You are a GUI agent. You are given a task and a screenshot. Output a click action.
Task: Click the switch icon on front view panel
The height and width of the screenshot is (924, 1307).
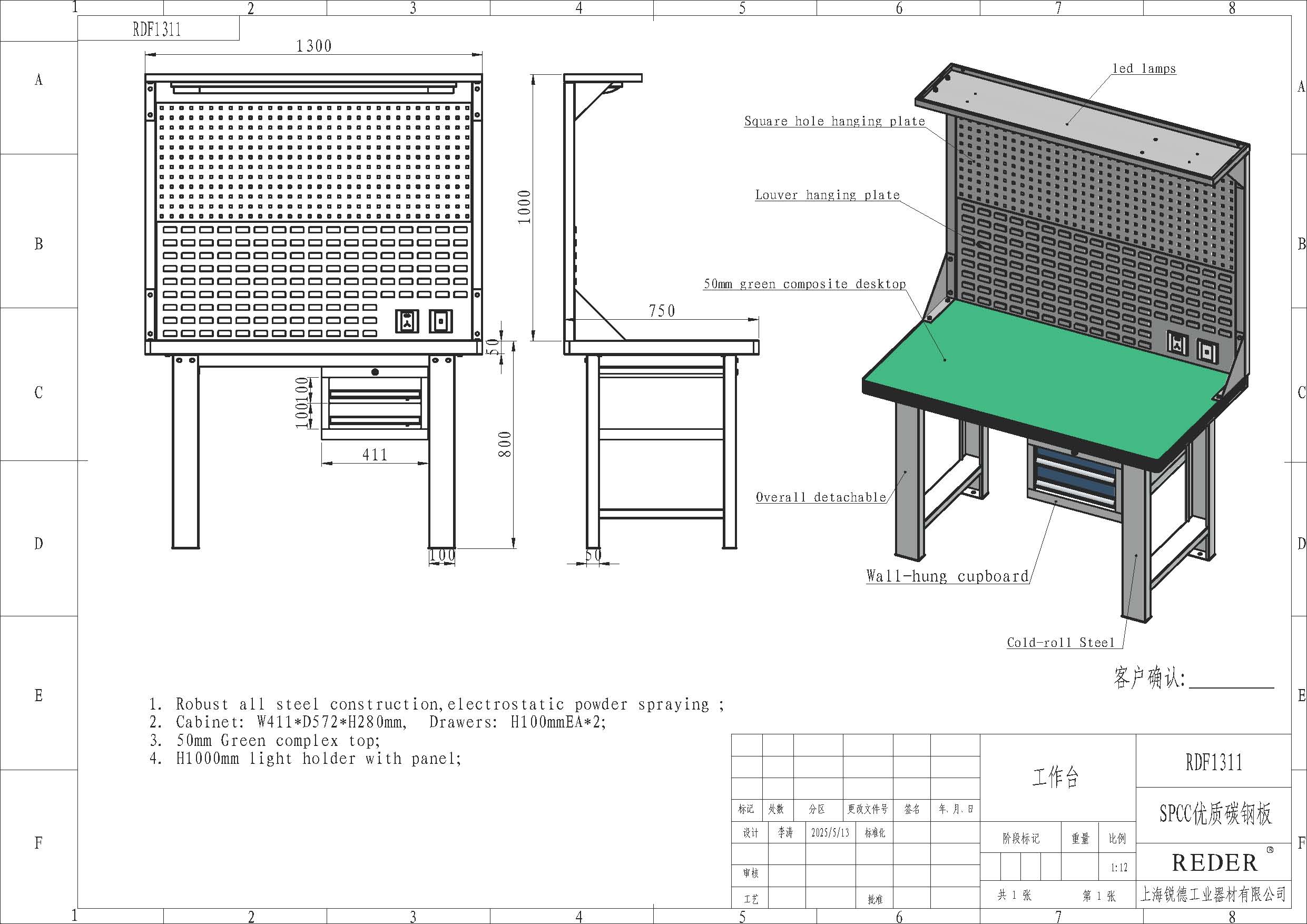coord(440,321)
